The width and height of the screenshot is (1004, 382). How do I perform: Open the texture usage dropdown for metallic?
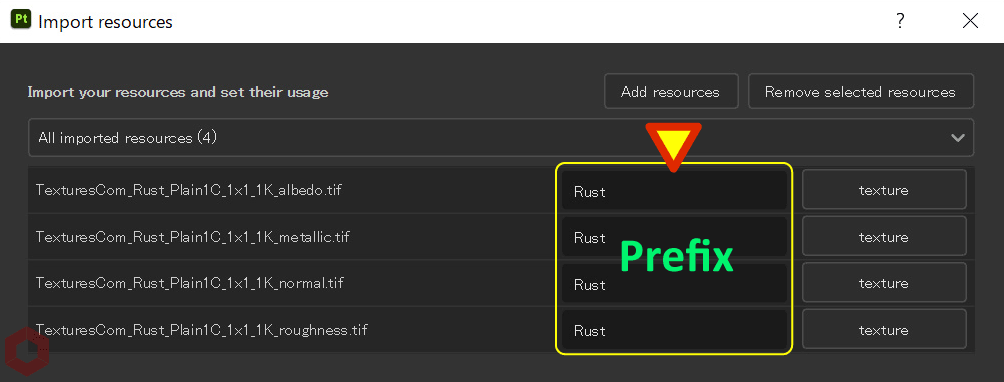(x=884, y=236)
